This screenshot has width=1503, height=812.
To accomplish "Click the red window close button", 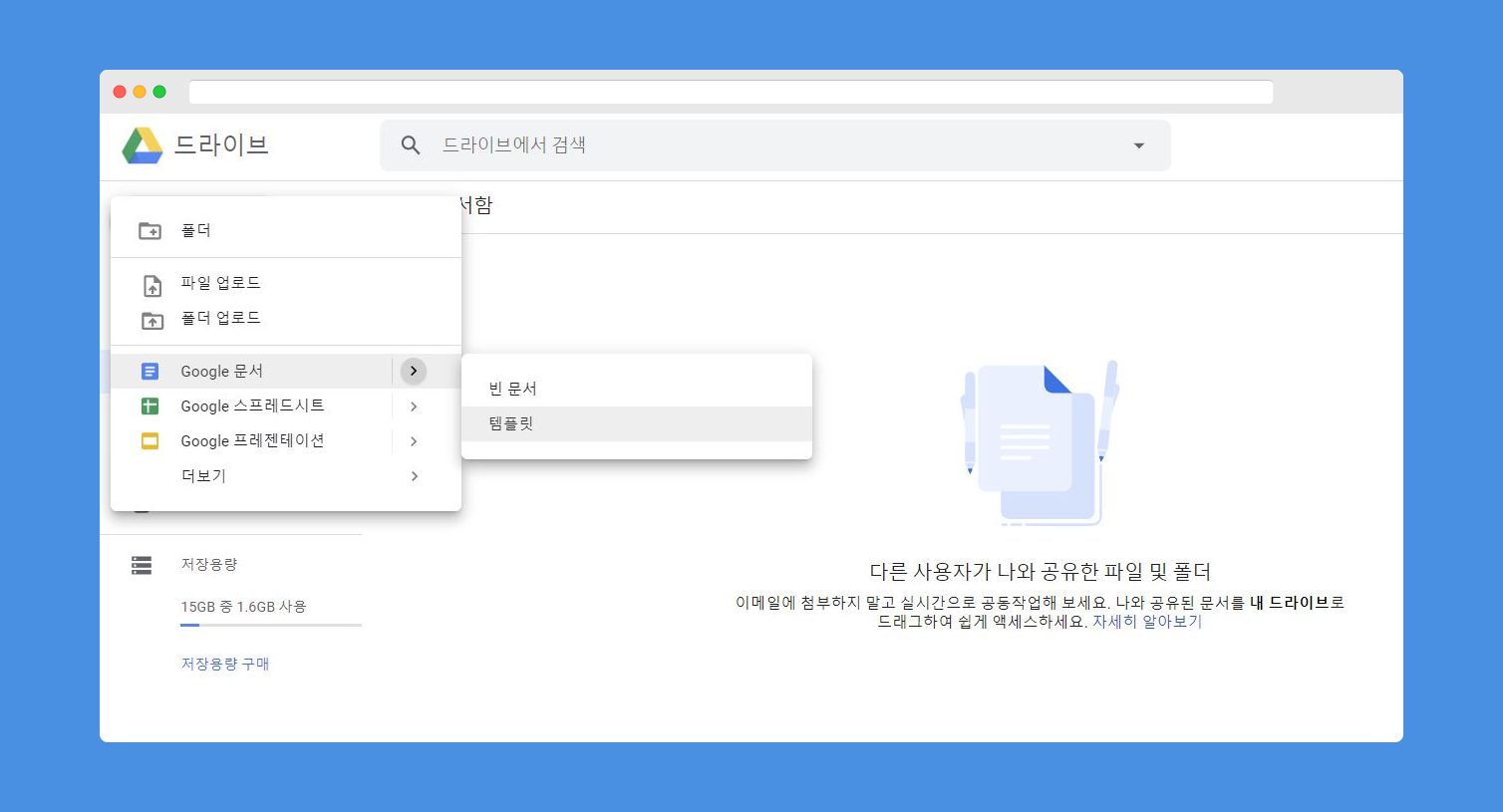I will click(120, 92).
